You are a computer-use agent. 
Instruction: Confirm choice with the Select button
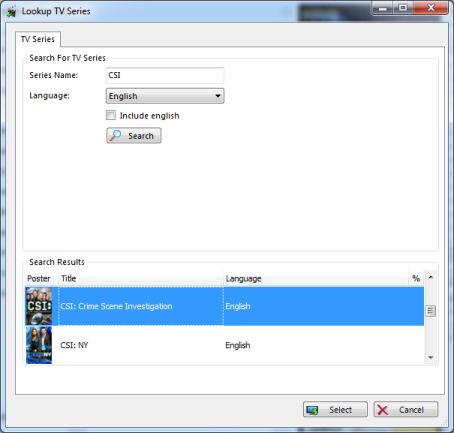(x=335, y=410)
